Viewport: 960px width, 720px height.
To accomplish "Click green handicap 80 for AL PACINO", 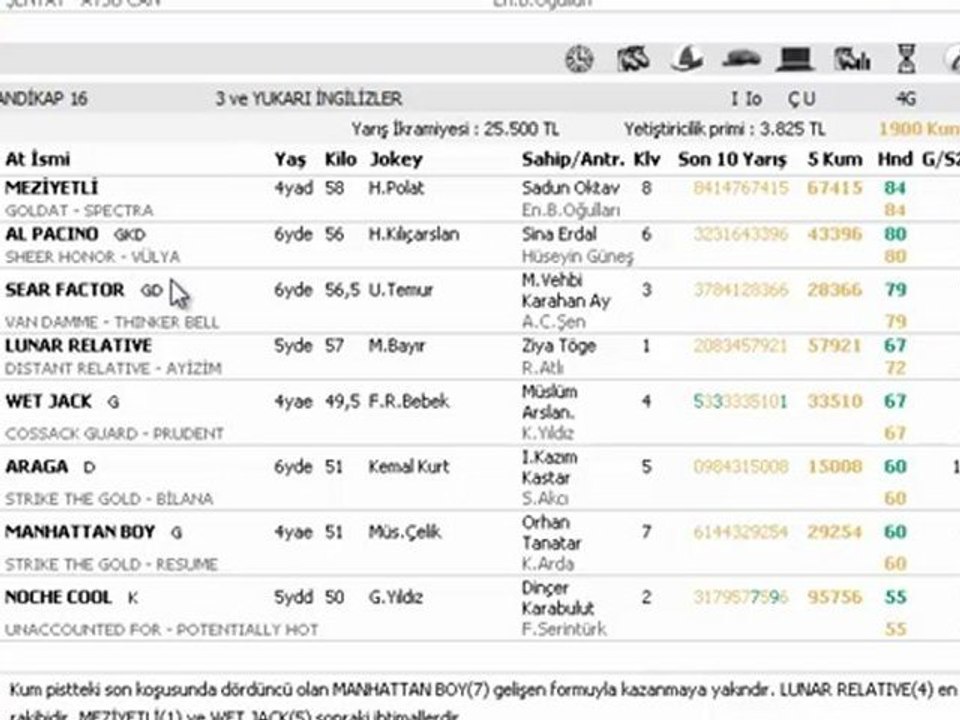I will (x=895, y=234).
